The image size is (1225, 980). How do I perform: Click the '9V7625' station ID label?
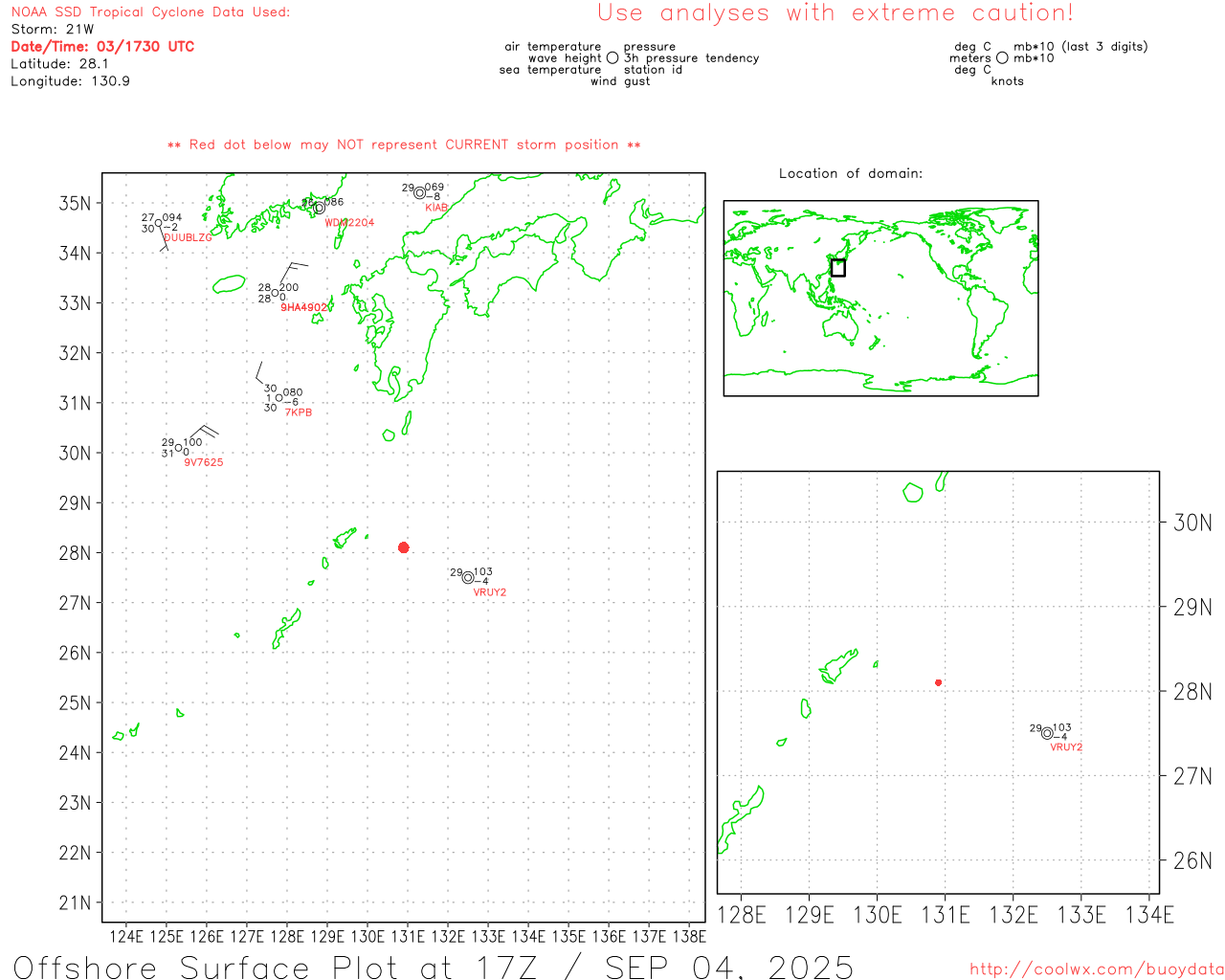coord(204,462)
